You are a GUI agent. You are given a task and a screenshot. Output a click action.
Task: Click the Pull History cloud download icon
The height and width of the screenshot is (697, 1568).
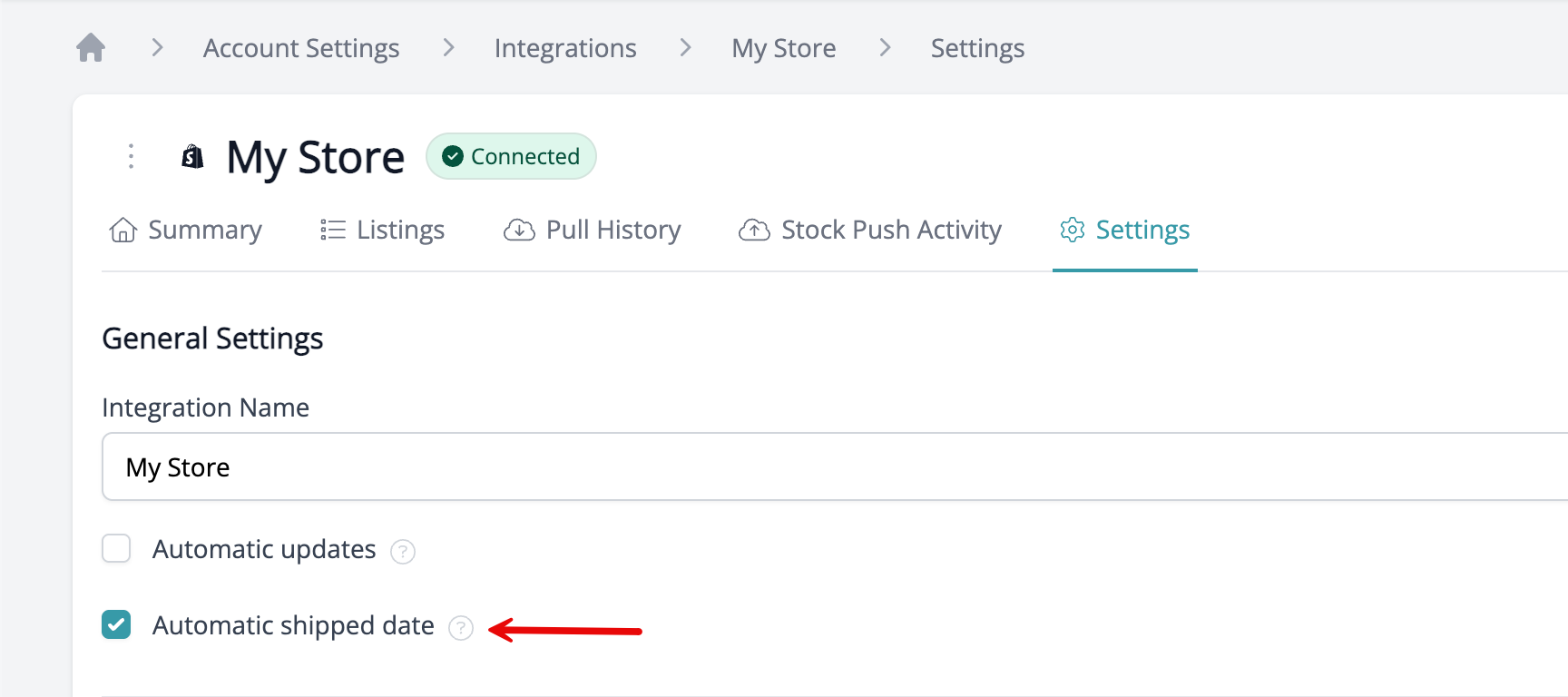(519, 230)
